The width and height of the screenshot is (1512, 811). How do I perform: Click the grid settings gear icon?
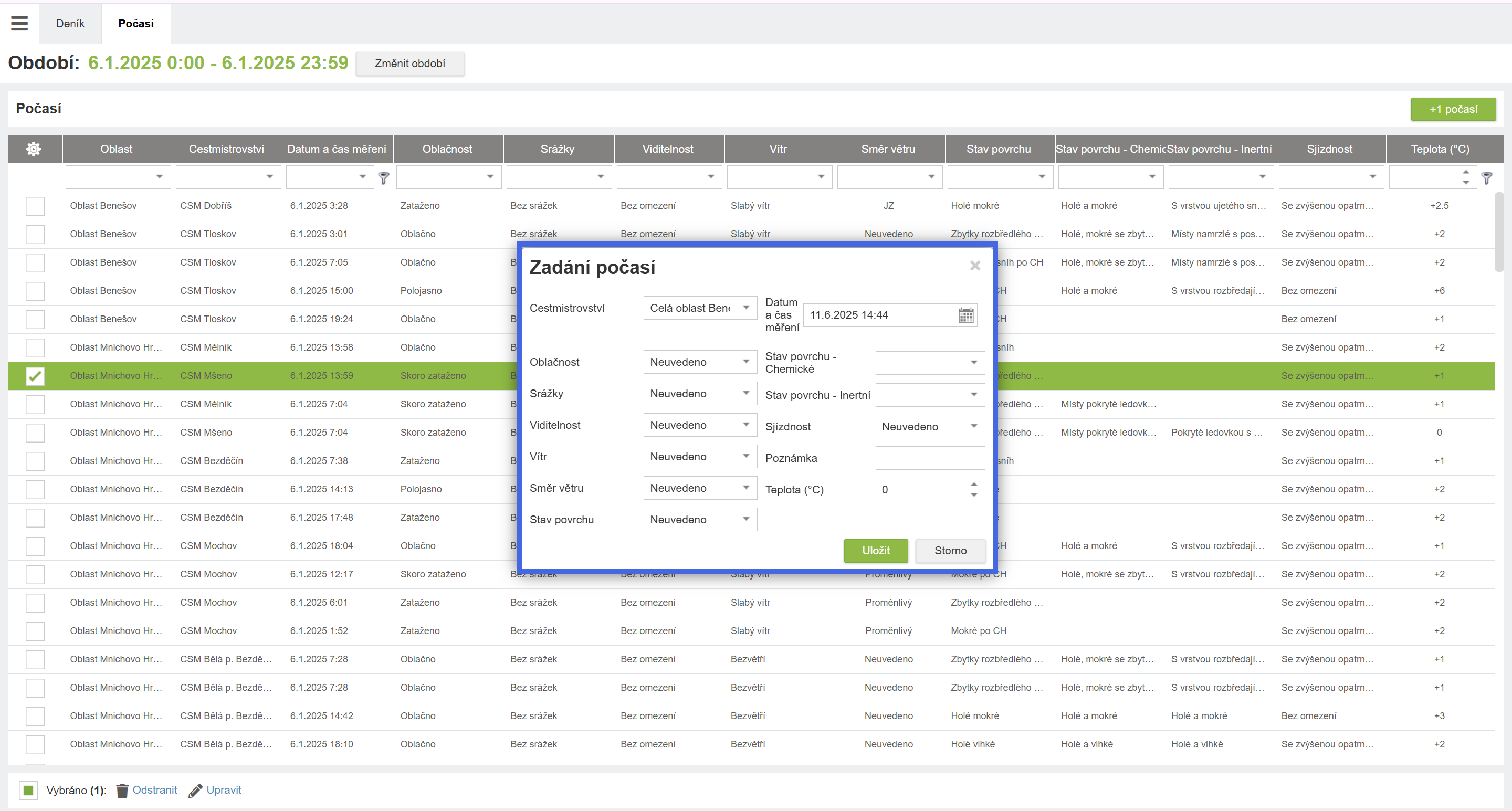point(34,149)
